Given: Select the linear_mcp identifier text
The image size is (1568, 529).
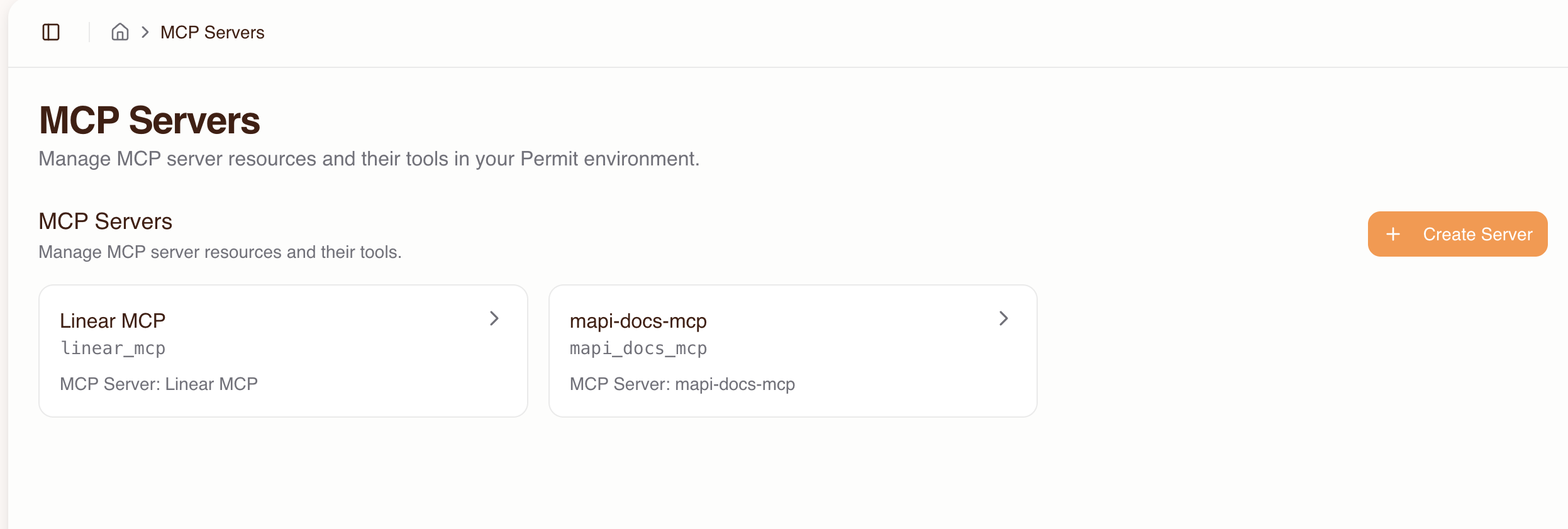Looking at the screenshot, I should click(x=113, y=348).
